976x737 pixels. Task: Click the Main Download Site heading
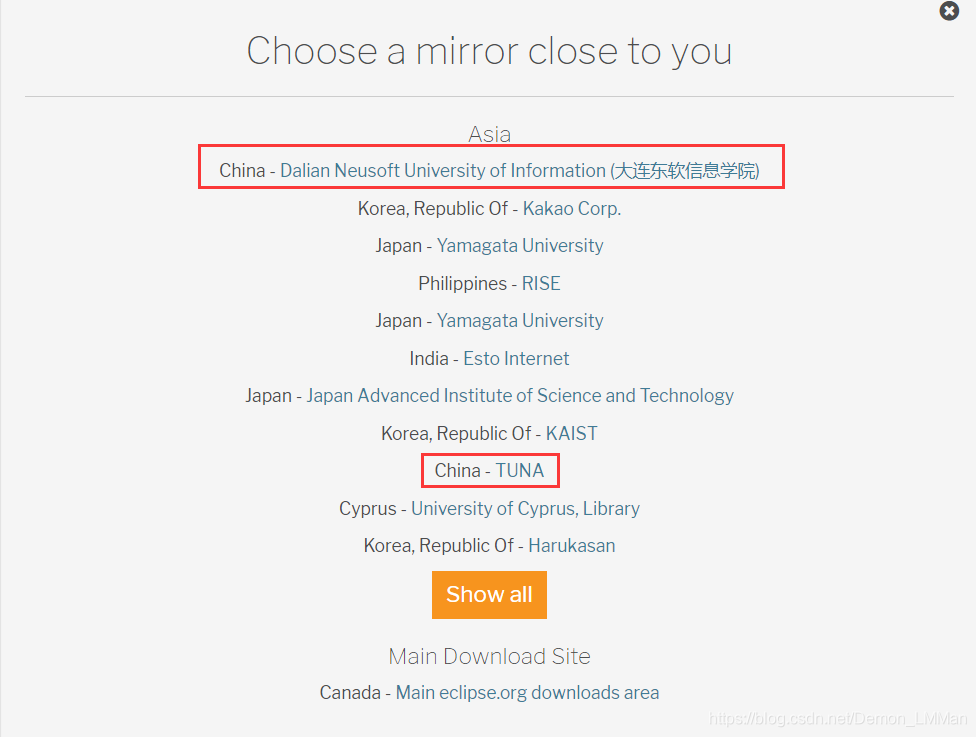coord(489,656)
